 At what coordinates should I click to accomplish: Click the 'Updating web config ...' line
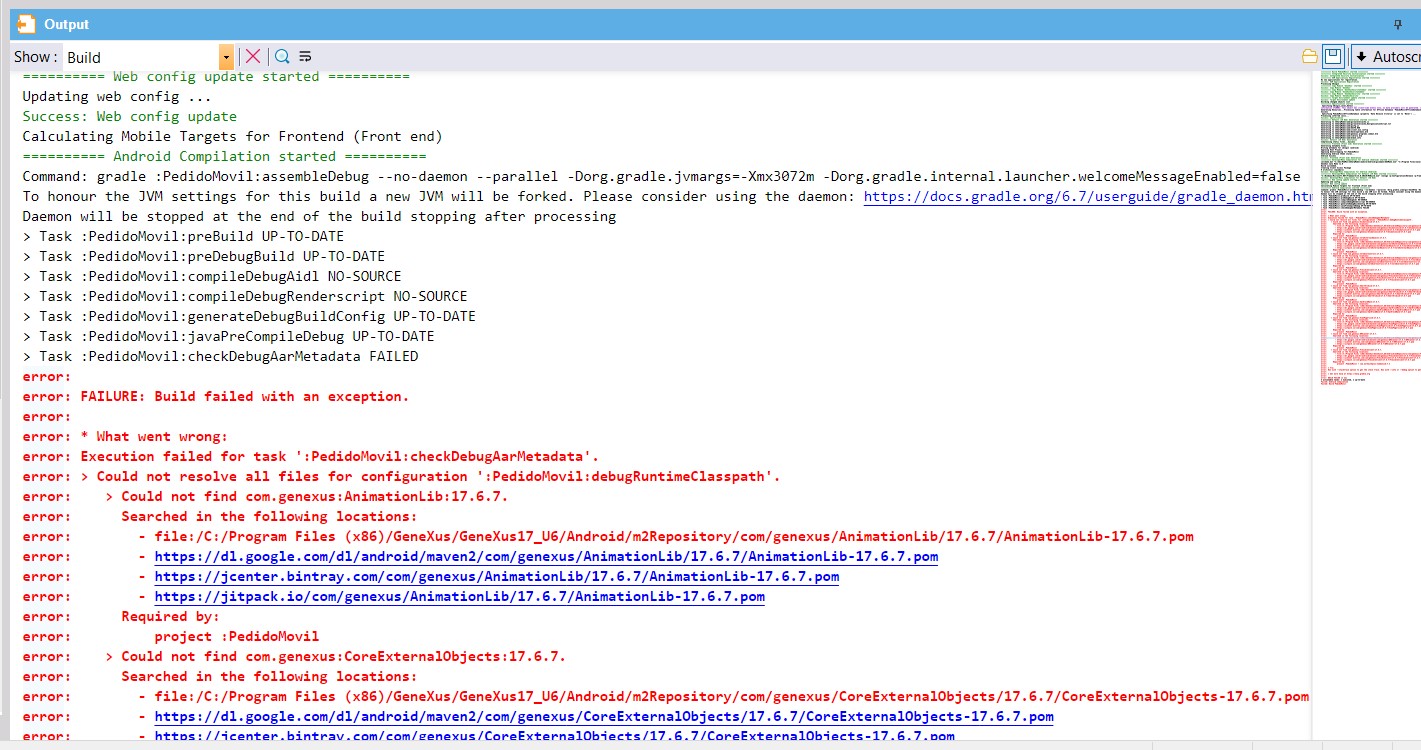117,96
